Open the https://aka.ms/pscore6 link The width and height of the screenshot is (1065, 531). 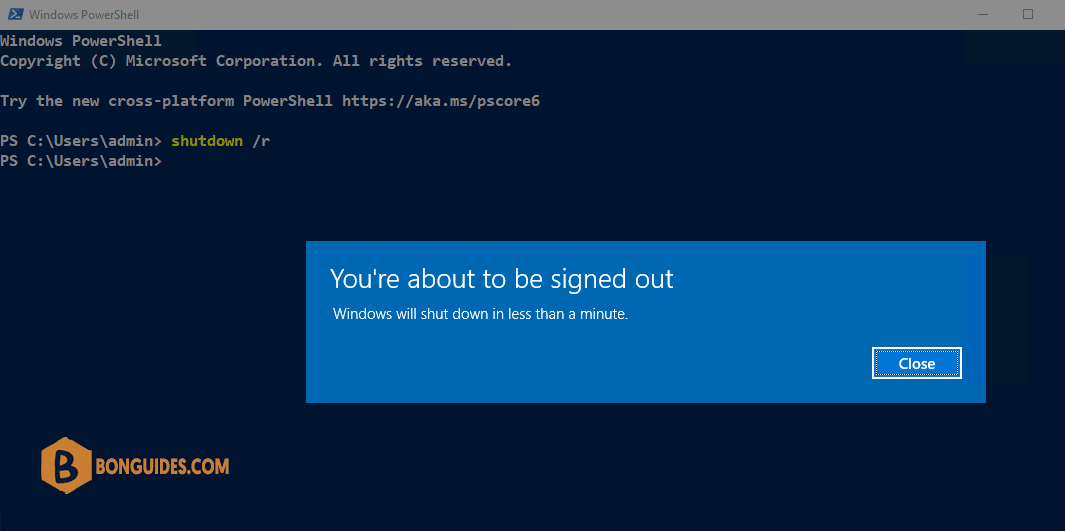click(441, 101)
